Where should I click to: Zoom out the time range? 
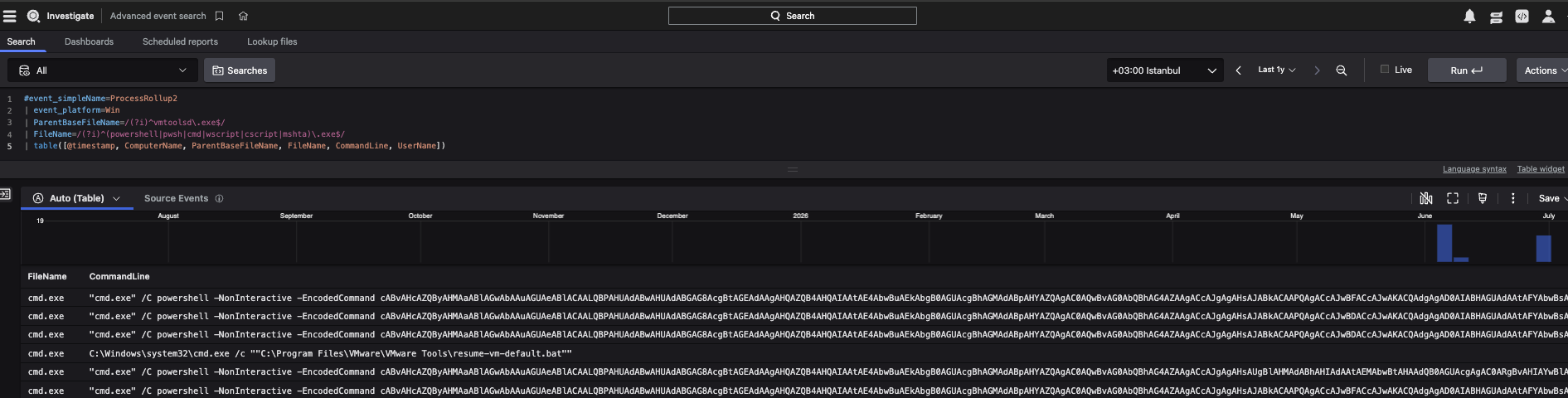[1342, 70]
